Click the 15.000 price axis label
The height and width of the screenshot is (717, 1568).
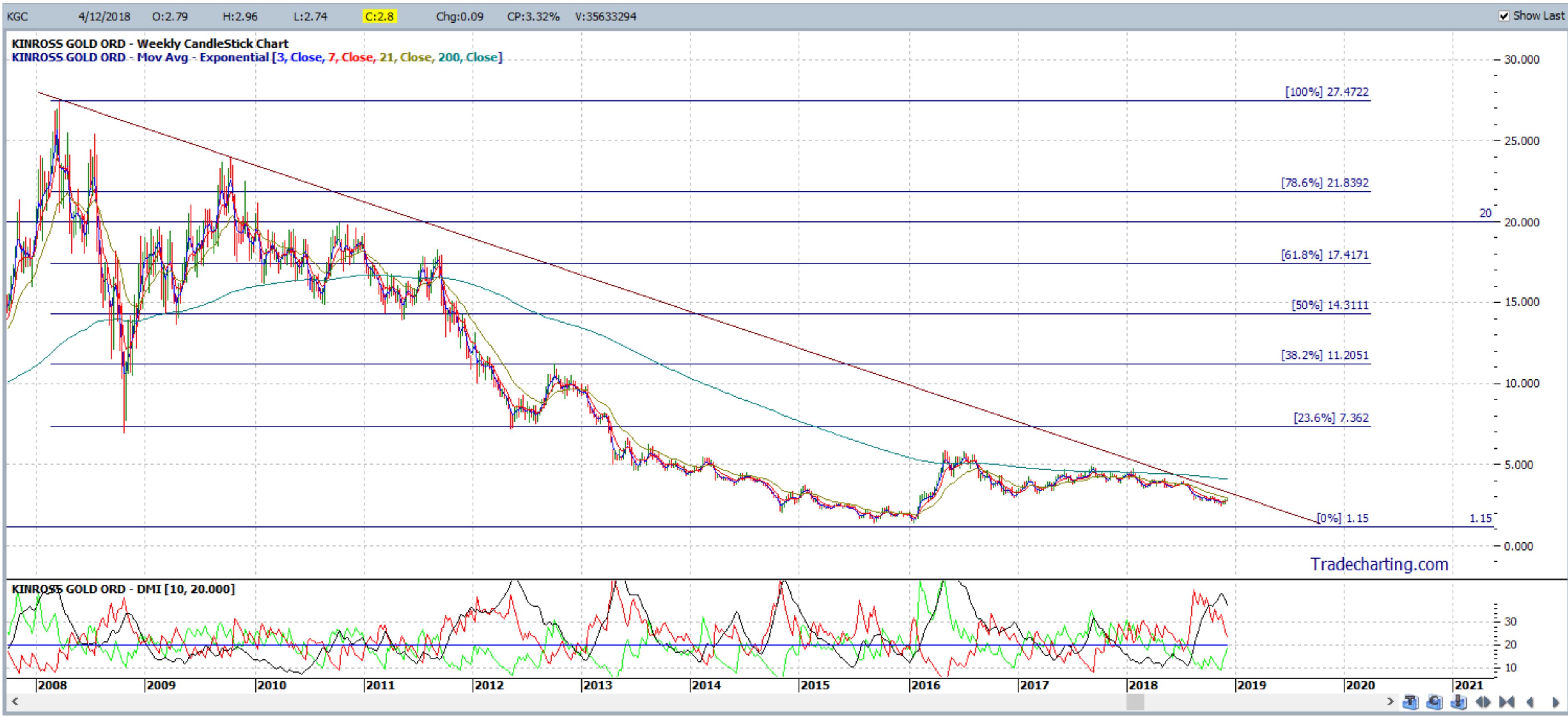point(1522,302)
